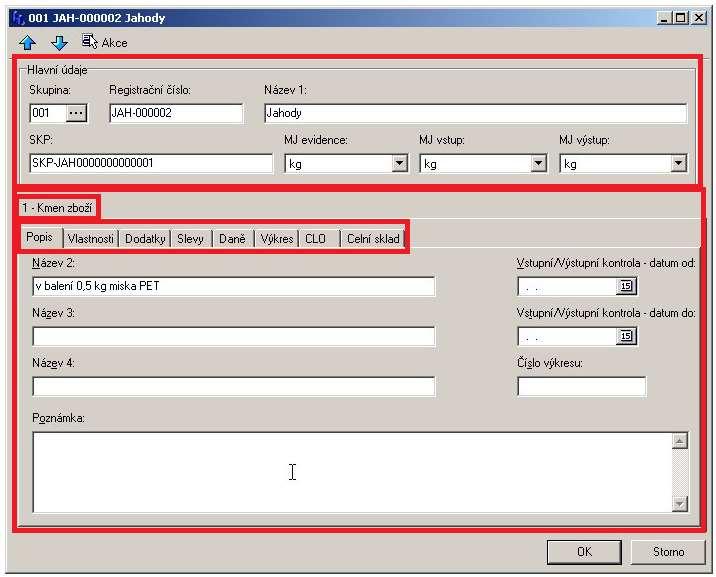Switch to the Dodatky tab
The width and height of the screenshot is (716, 577).
145,238
